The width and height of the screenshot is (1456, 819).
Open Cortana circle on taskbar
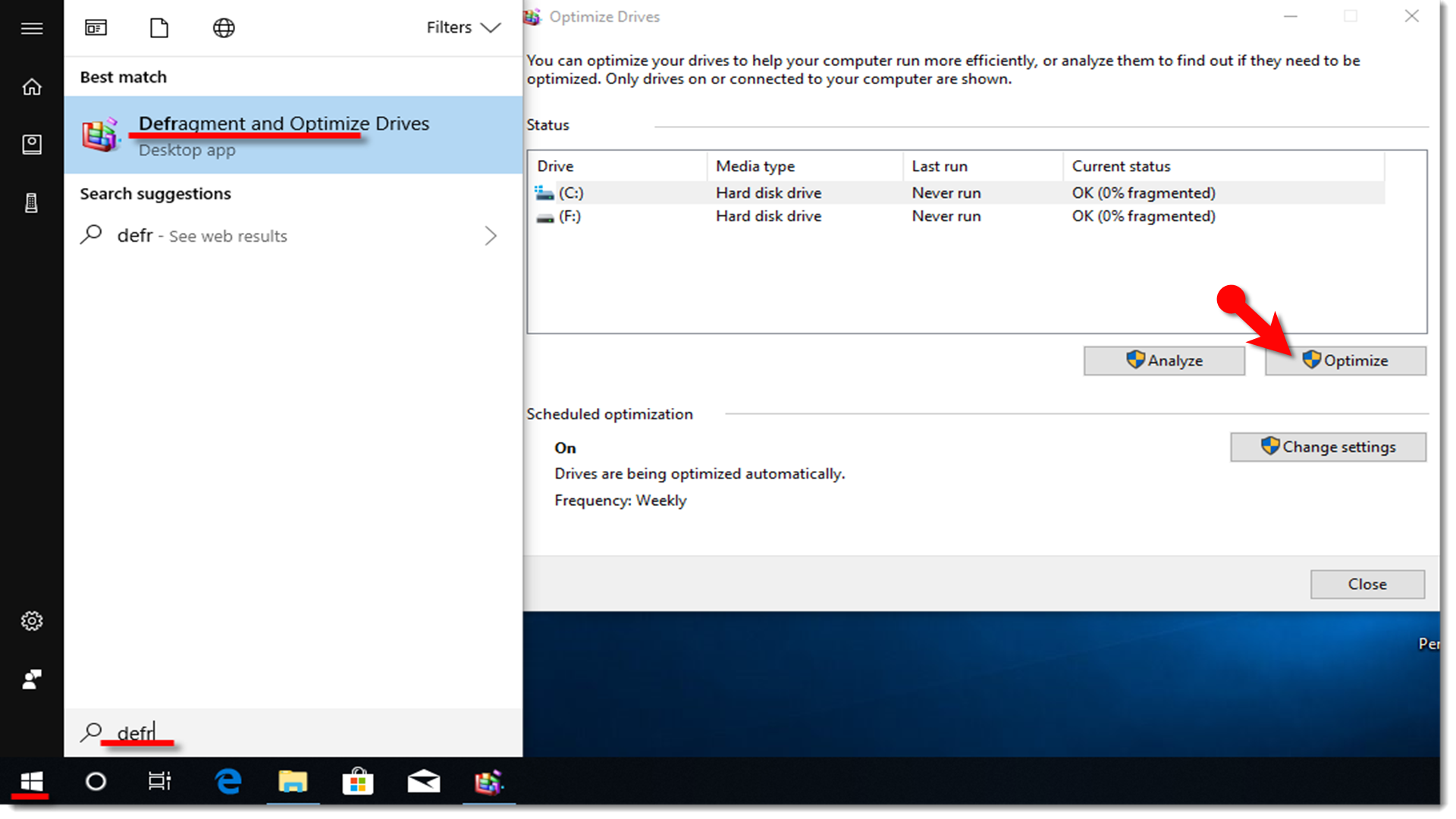click(x=96, y=781)
